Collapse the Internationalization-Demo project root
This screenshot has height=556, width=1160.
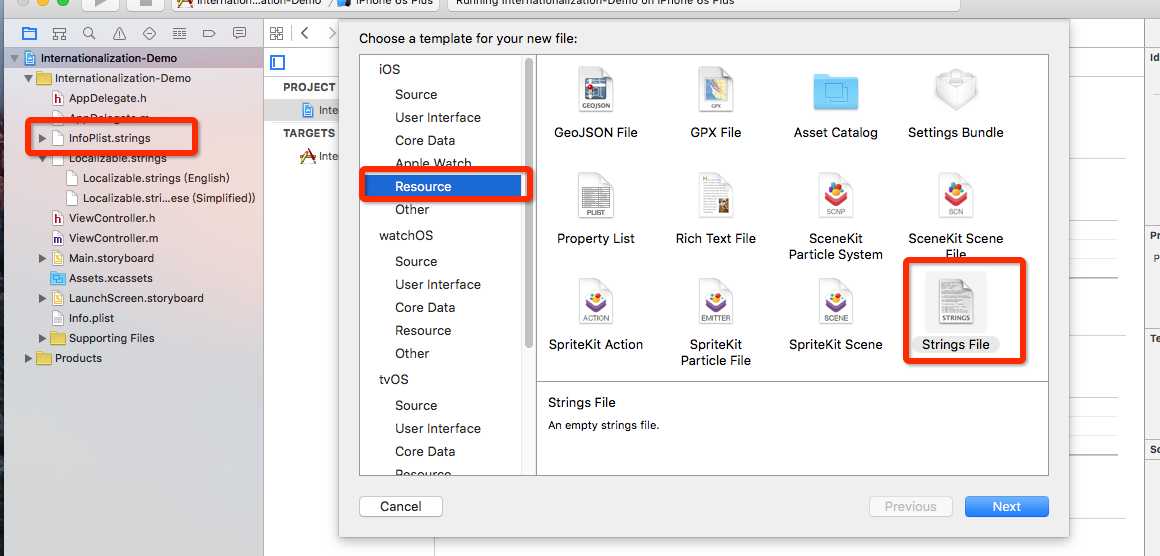(14, 58)
